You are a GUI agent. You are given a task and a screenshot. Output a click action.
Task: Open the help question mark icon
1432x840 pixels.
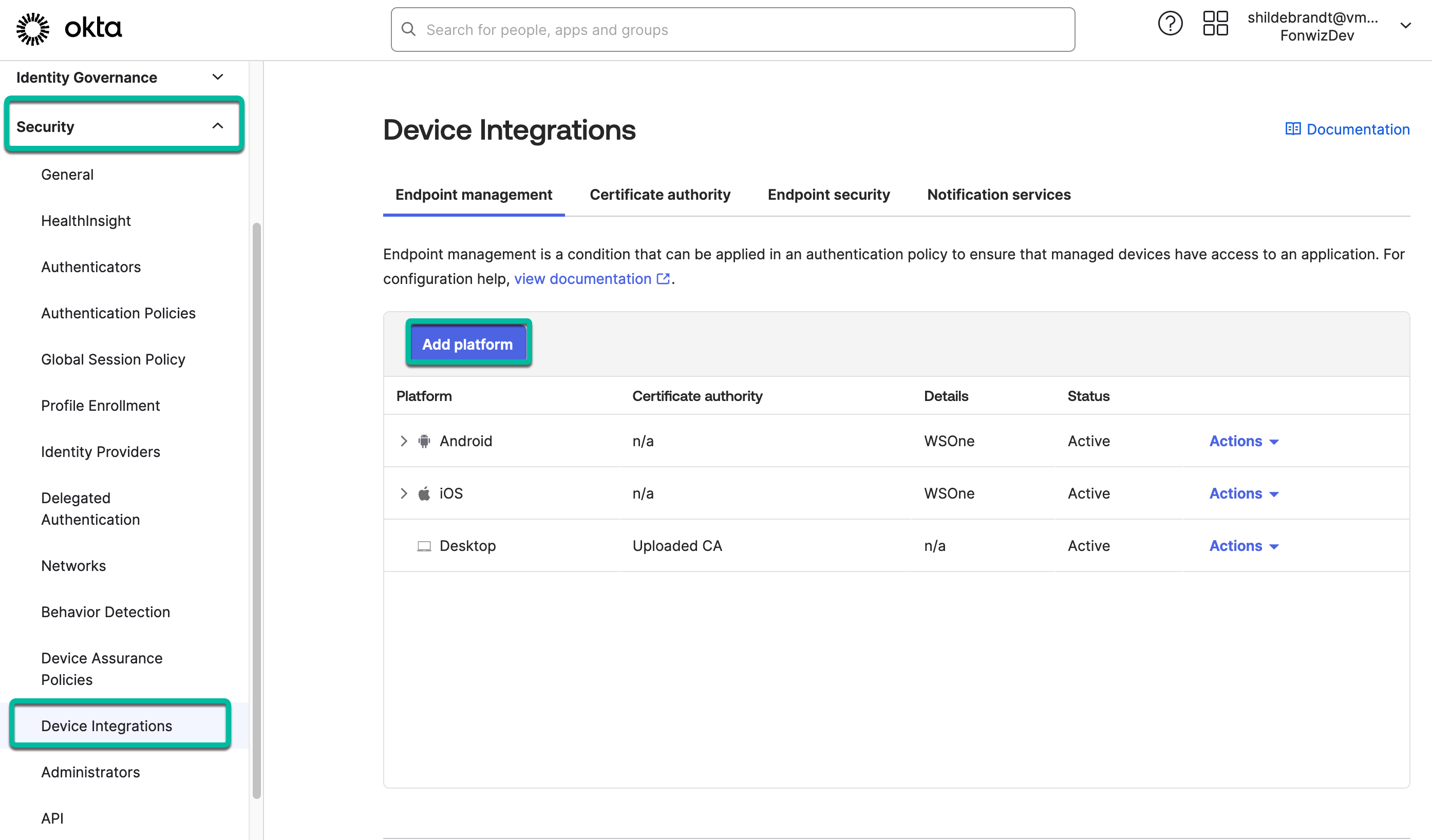tap(1170, 23)
